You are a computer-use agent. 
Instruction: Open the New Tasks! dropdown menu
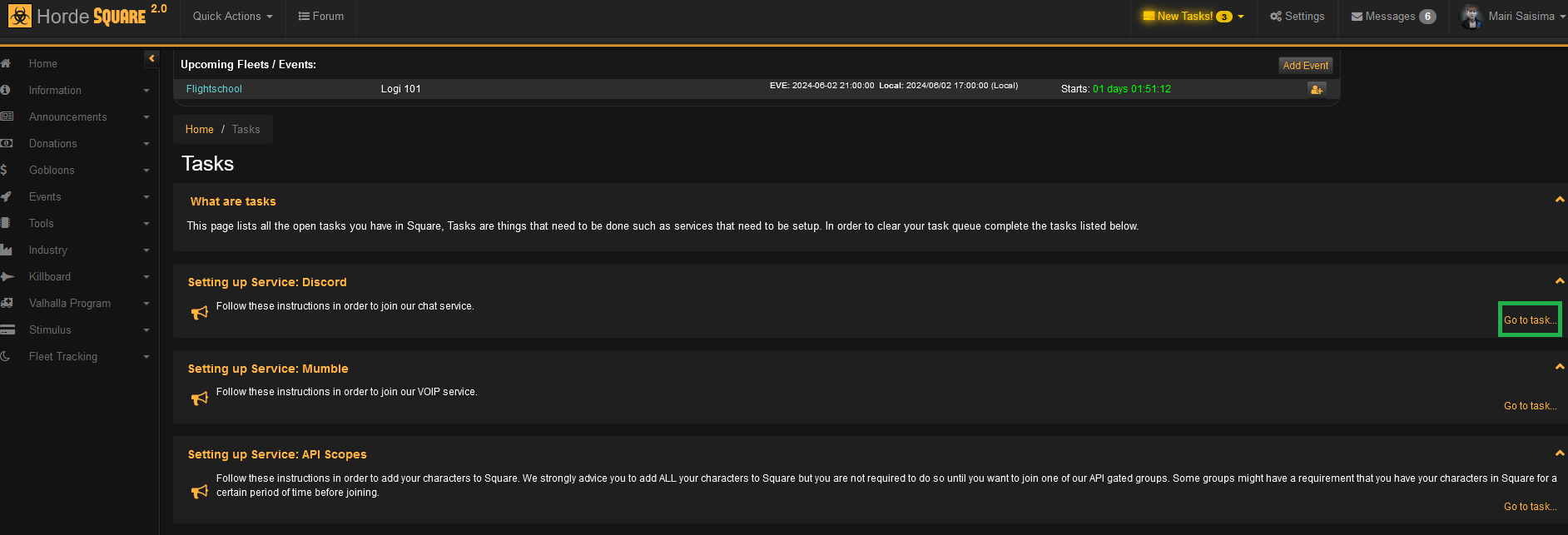(1193, 17)
